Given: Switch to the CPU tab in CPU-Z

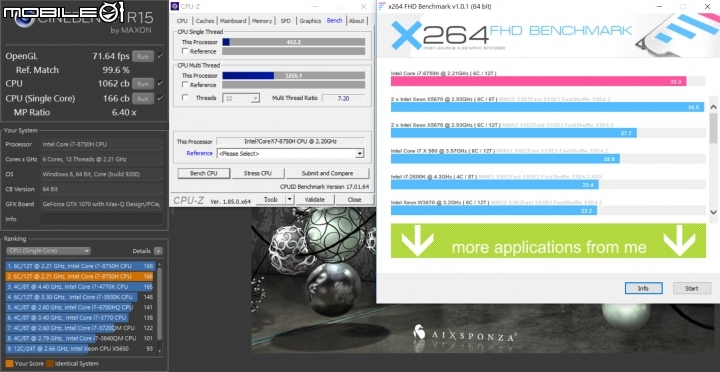Looking at the screenshot, I should pyautogui.click(x=182, y=21).
